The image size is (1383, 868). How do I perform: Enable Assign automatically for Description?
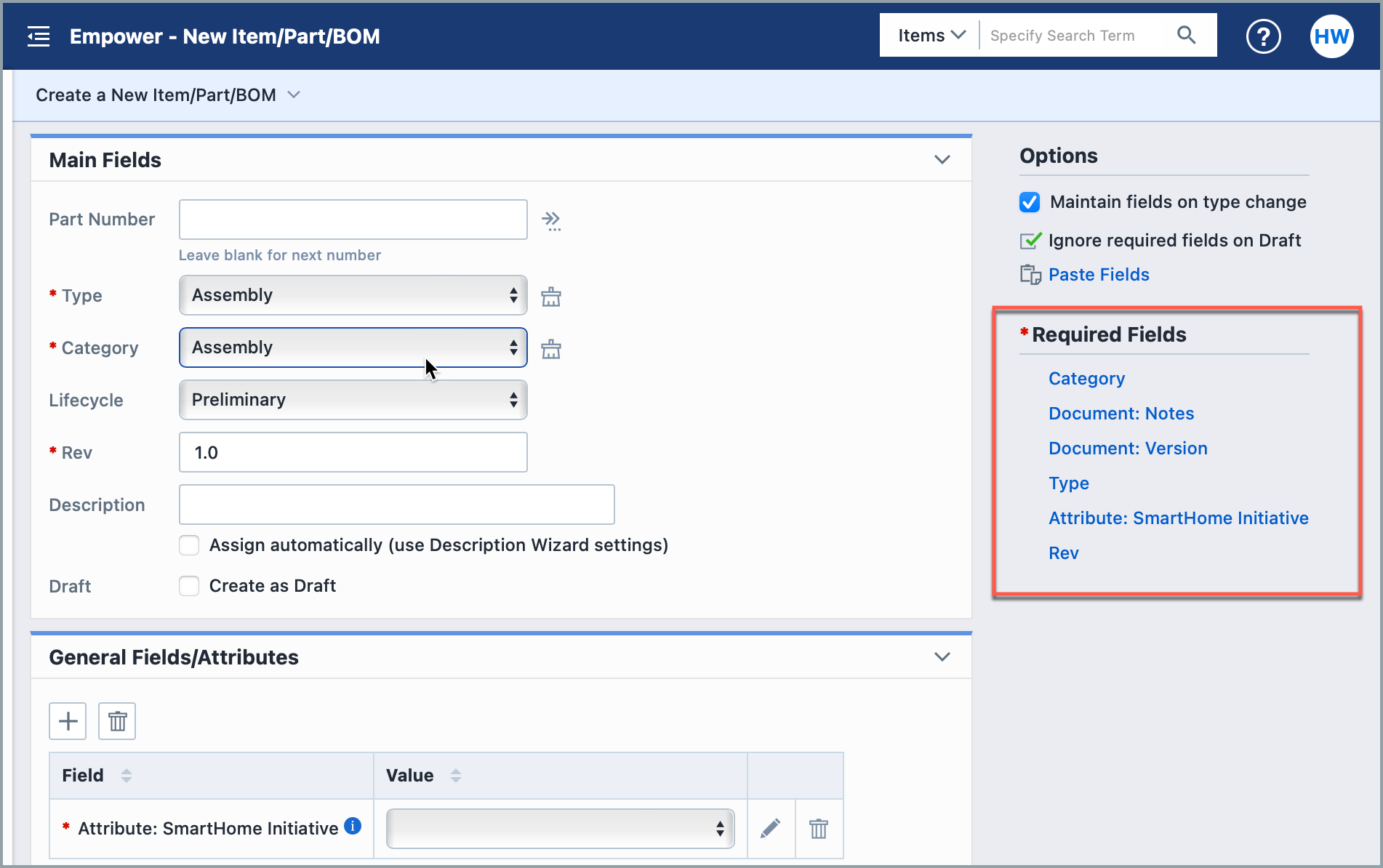(188, 544)
